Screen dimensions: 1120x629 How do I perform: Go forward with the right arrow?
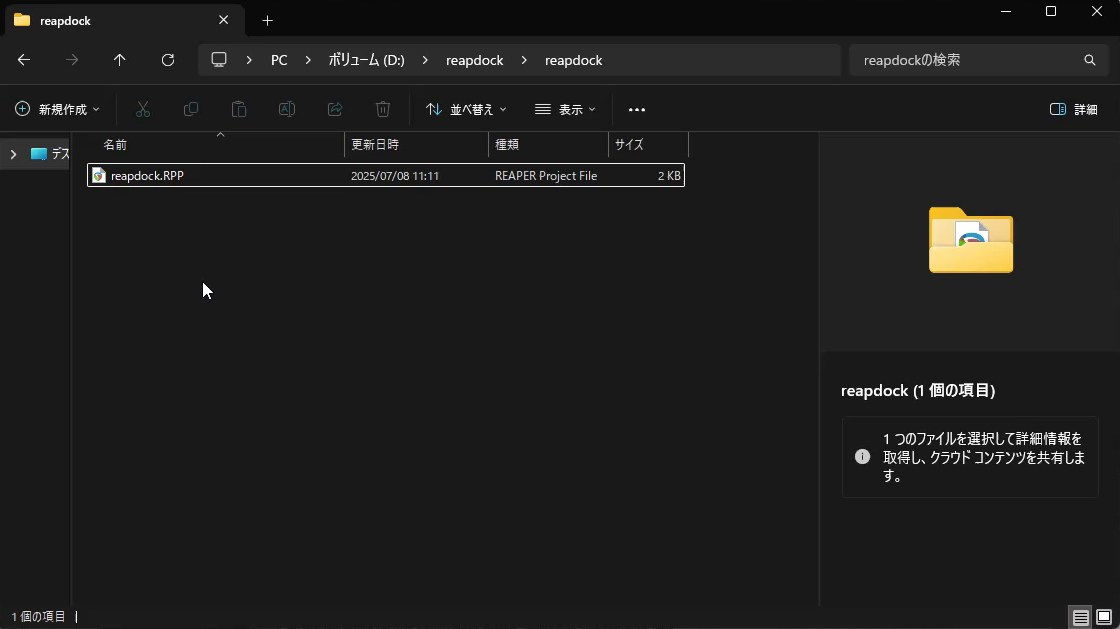[x=71, y=60]
